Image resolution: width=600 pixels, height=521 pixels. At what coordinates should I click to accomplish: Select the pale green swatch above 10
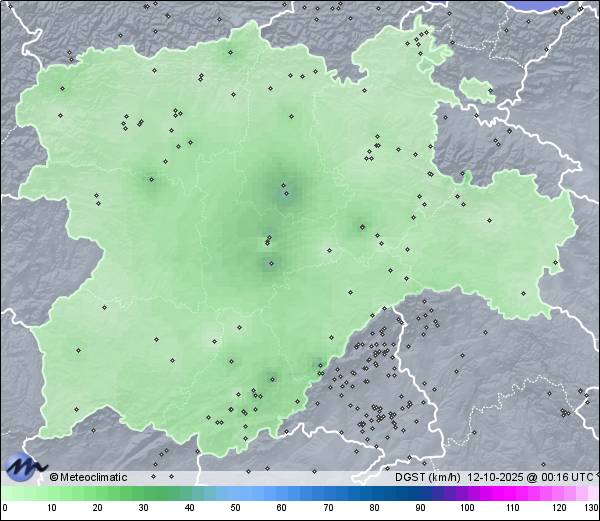pyautogui.click(x=51, y=493)
